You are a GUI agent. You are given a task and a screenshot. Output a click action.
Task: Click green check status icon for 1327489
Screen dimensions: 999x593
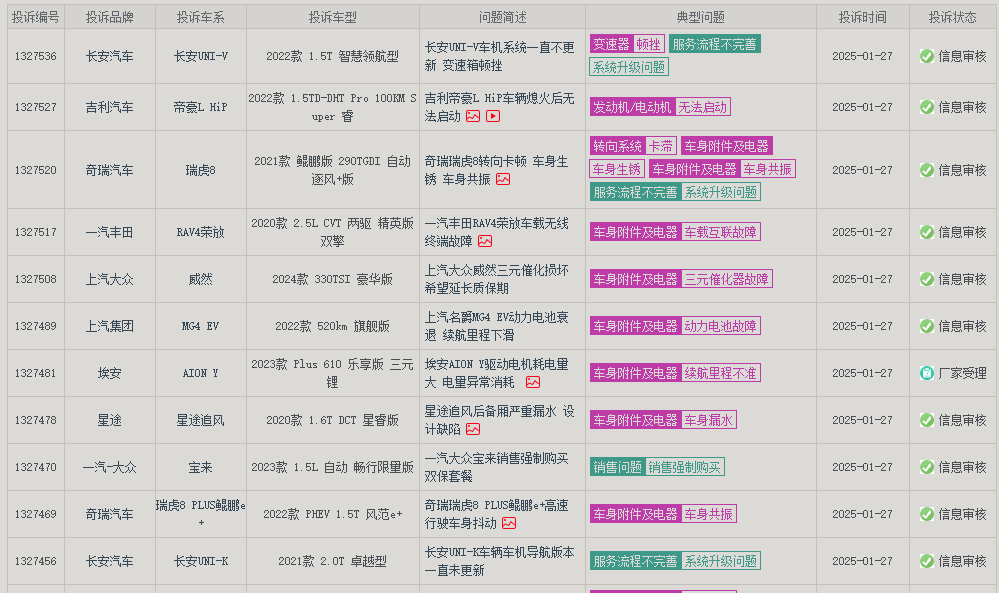pyautogui.click(x=927, y=326)
